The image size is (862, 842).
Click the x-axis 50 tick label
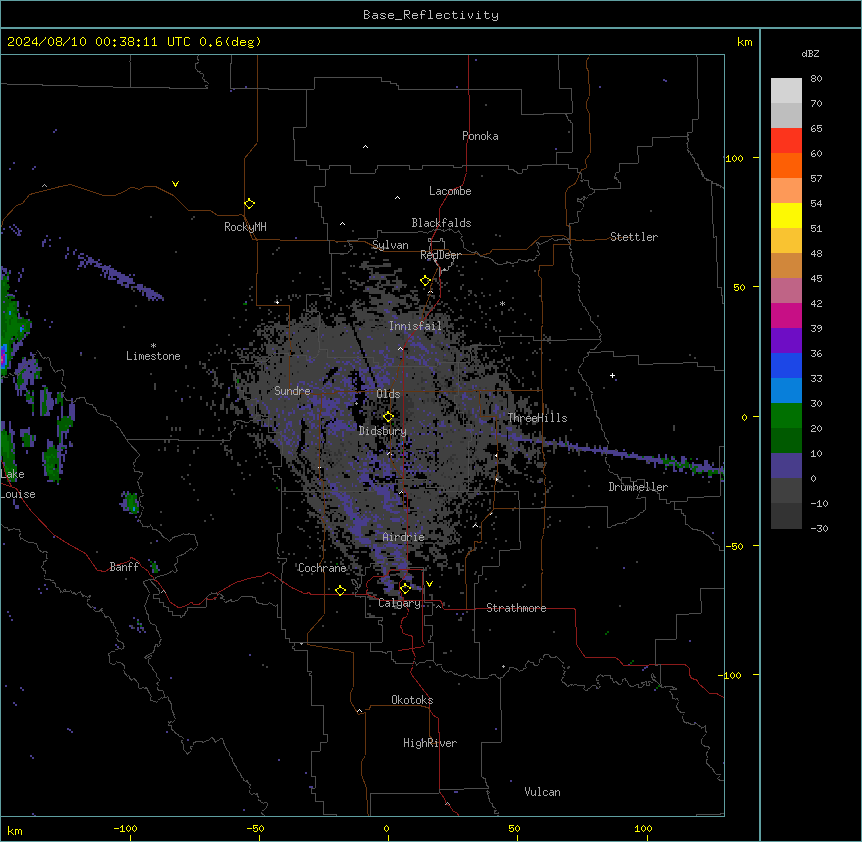click(514, 828)
